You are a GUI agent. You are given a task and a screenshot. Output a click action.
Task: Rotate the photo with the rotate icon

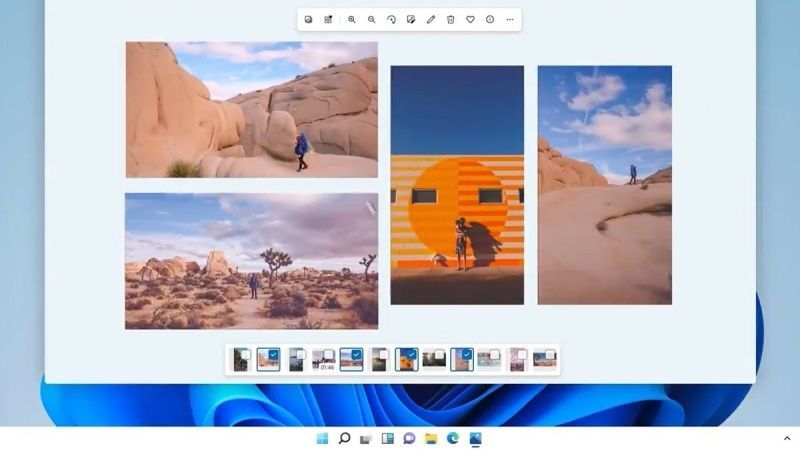tap(391, 19)
